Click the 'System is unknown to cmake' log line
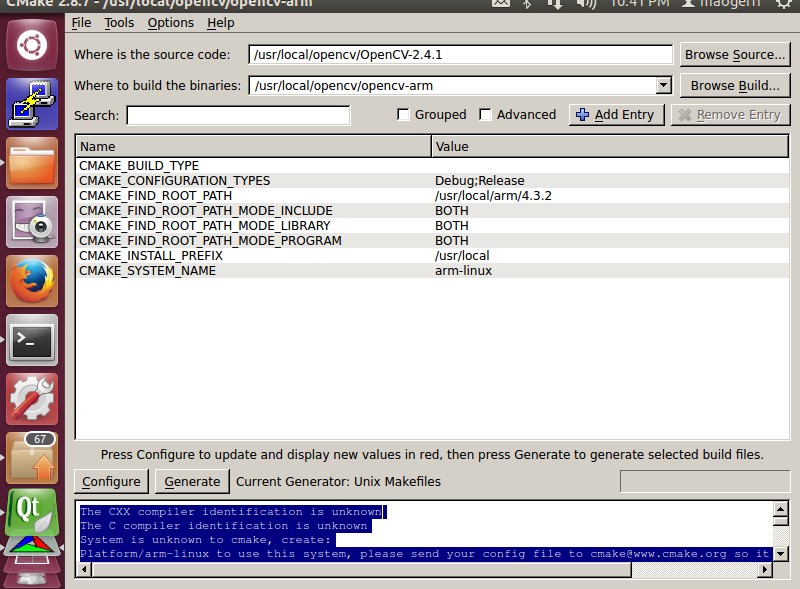The image size is (800, 589). [205, 540]
